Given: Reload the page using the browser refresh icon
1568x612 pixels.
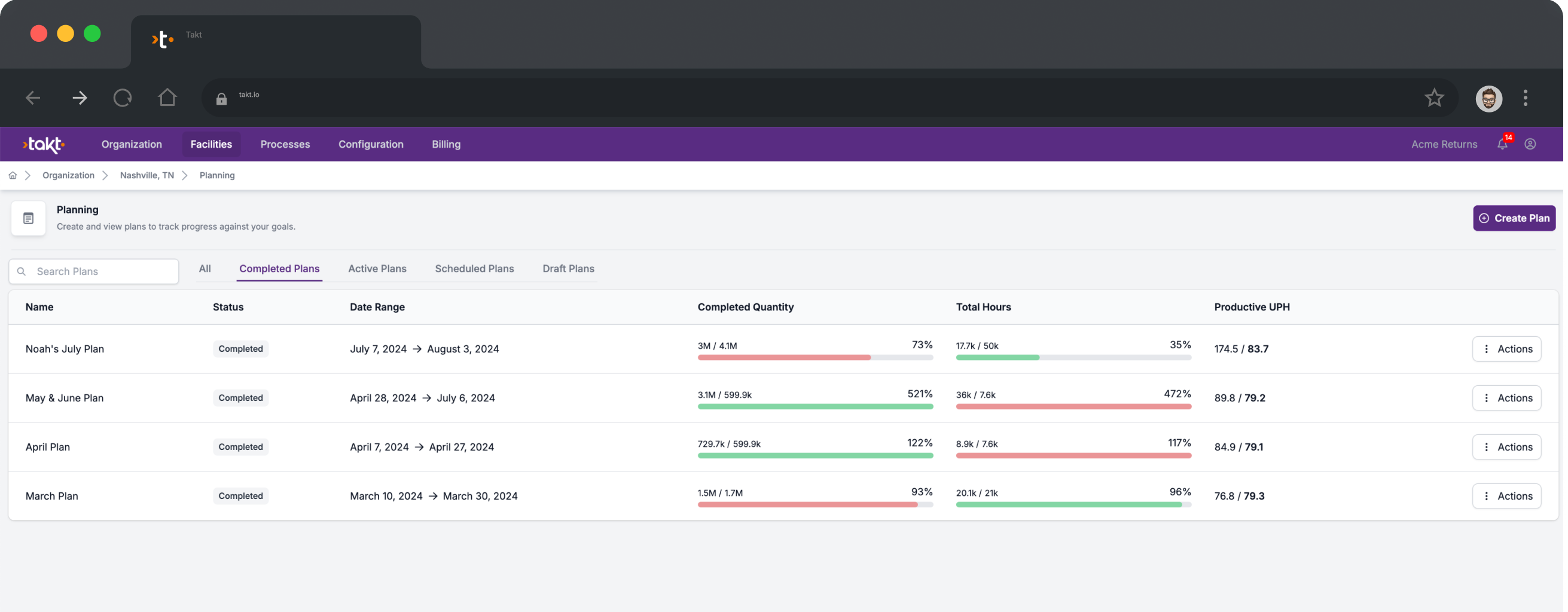Looking at the screenshot, I should coord(122,97).
